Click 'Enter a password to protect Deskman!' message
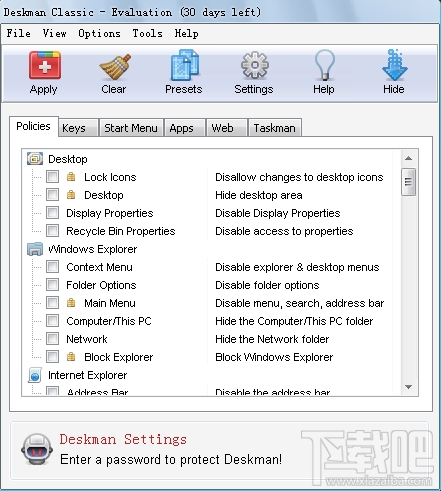 (x=171, y=459)
